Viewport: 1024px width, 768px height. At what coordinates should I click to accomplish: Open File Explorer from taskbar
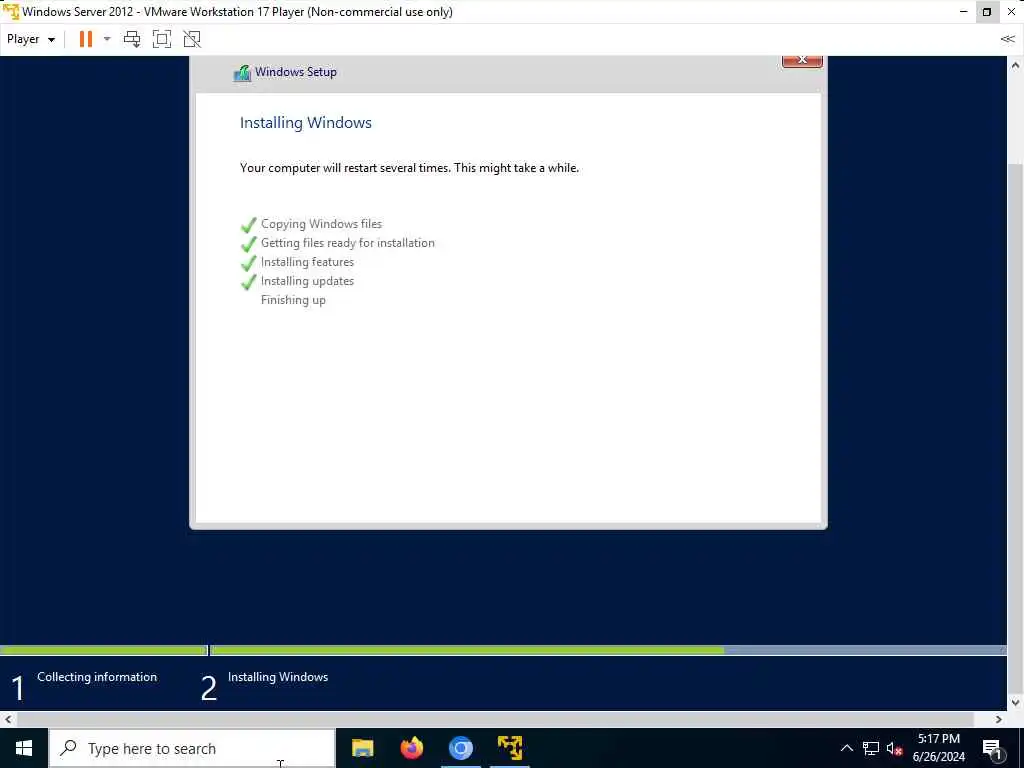tap(362, 748)
